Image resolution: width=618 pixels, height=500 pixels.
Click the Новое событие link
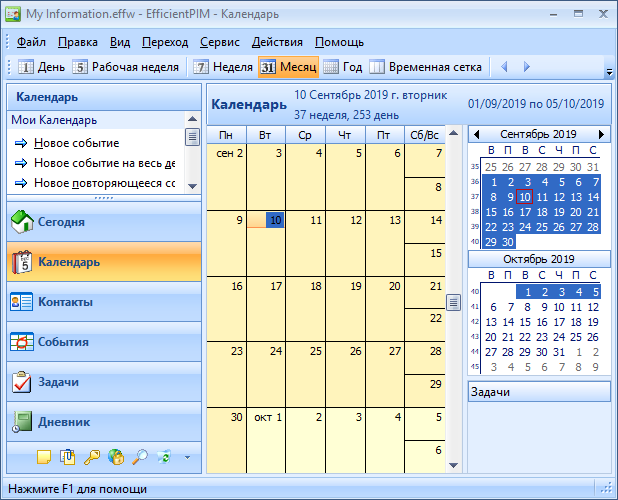click(76, 143)
